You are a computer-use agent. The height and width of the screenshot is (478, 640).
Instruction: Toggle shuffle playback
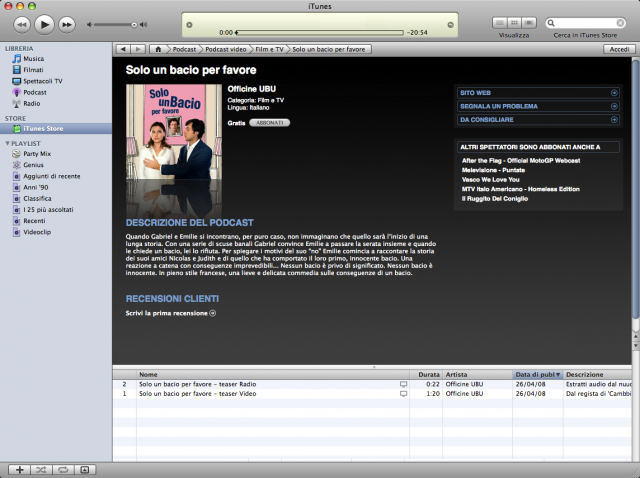pos(40,469)
